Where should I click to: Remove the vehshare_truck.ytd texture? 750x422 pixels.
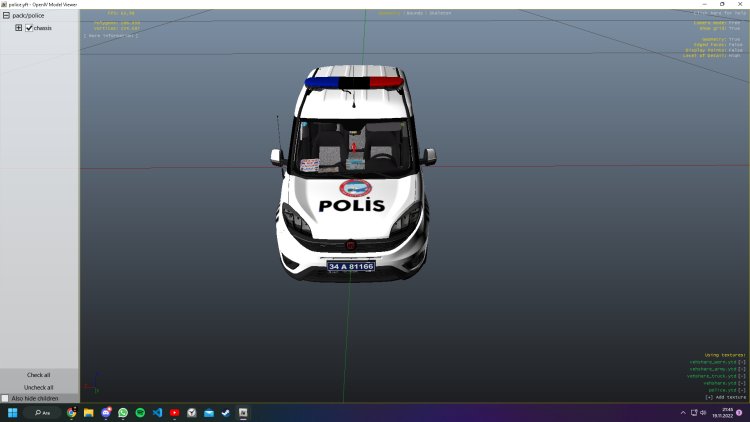pyautogui.click(x=742, y=376)
